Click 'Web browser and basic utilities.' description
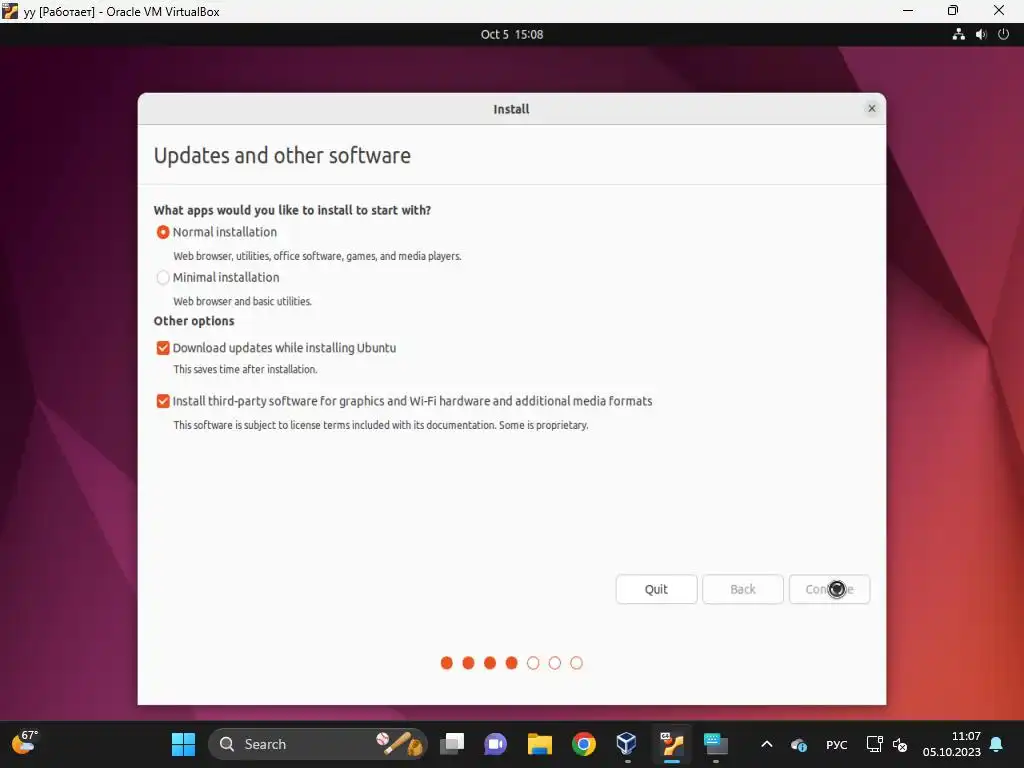The height and width of the screenshot is (768, 1024). click(x=242, y=301)
